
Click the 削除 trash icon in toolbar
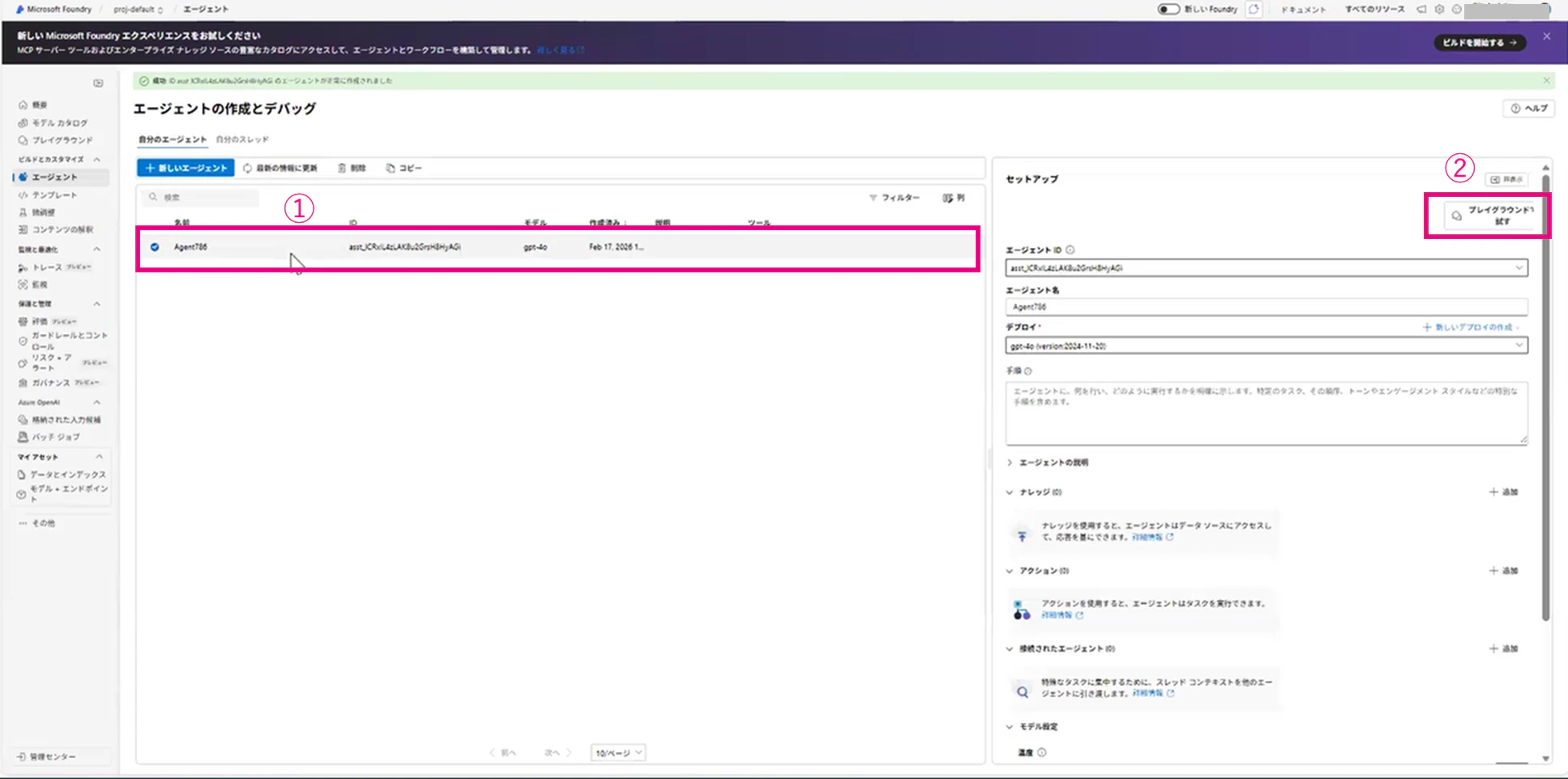coord(342,169)
